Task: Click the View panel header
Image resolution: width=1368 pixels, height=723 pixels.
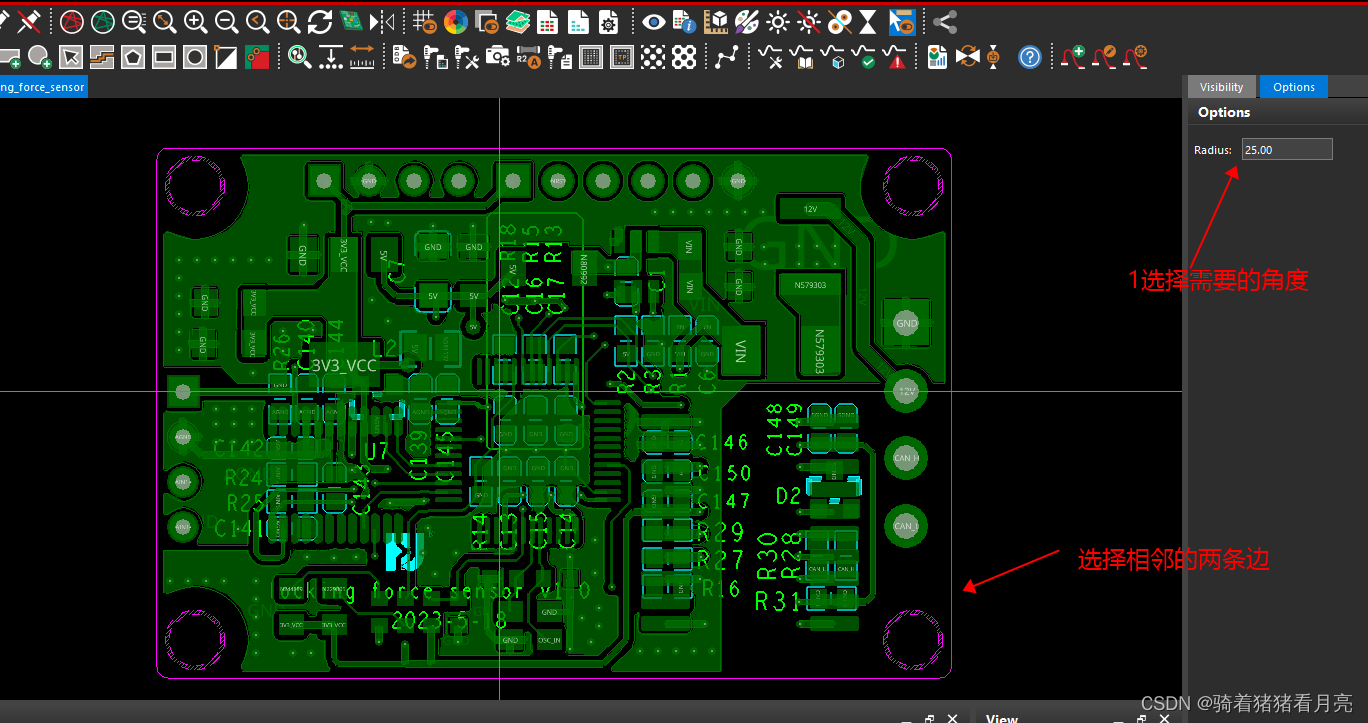Action: pyautogui.click(x=1001, y=718)
